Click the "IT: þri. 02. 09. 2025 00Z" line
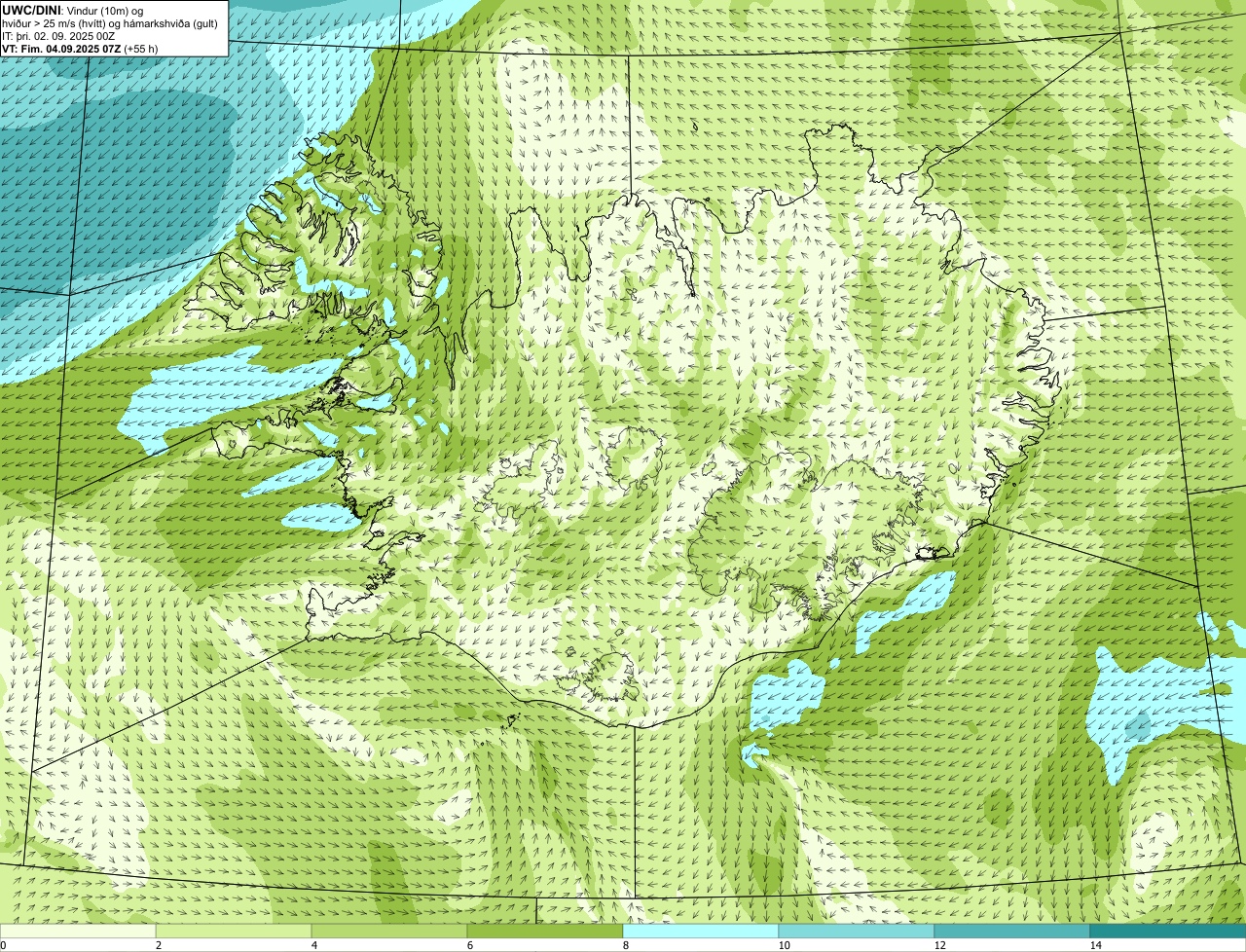This screenshot has height=952, width=1246. click(x=58, y=35)
